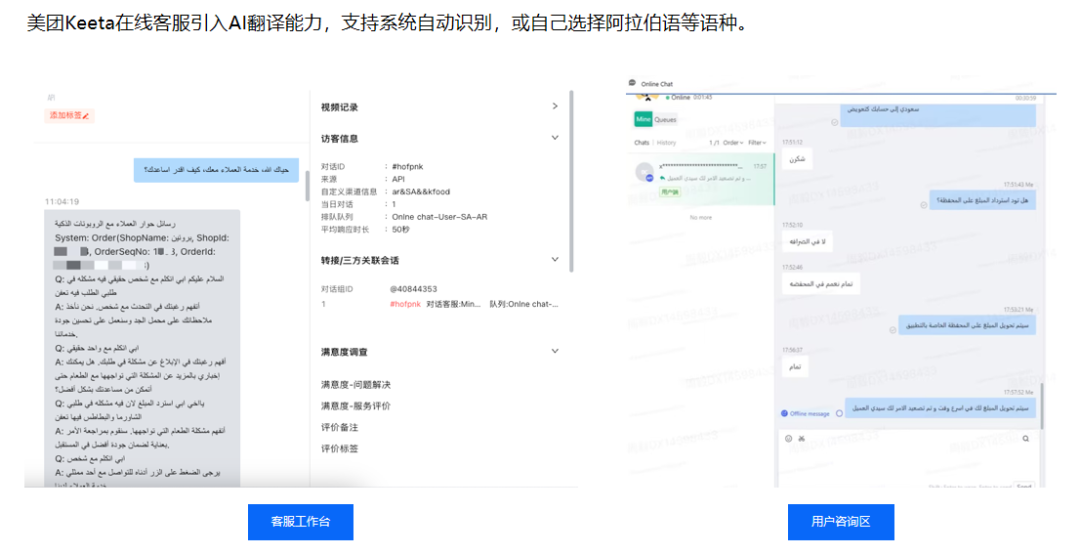Image resolution: width=1080 pixels, height=554 pixels.
Task: Click the visitor info panel scrollbar
Action: [x=571, y=181]
